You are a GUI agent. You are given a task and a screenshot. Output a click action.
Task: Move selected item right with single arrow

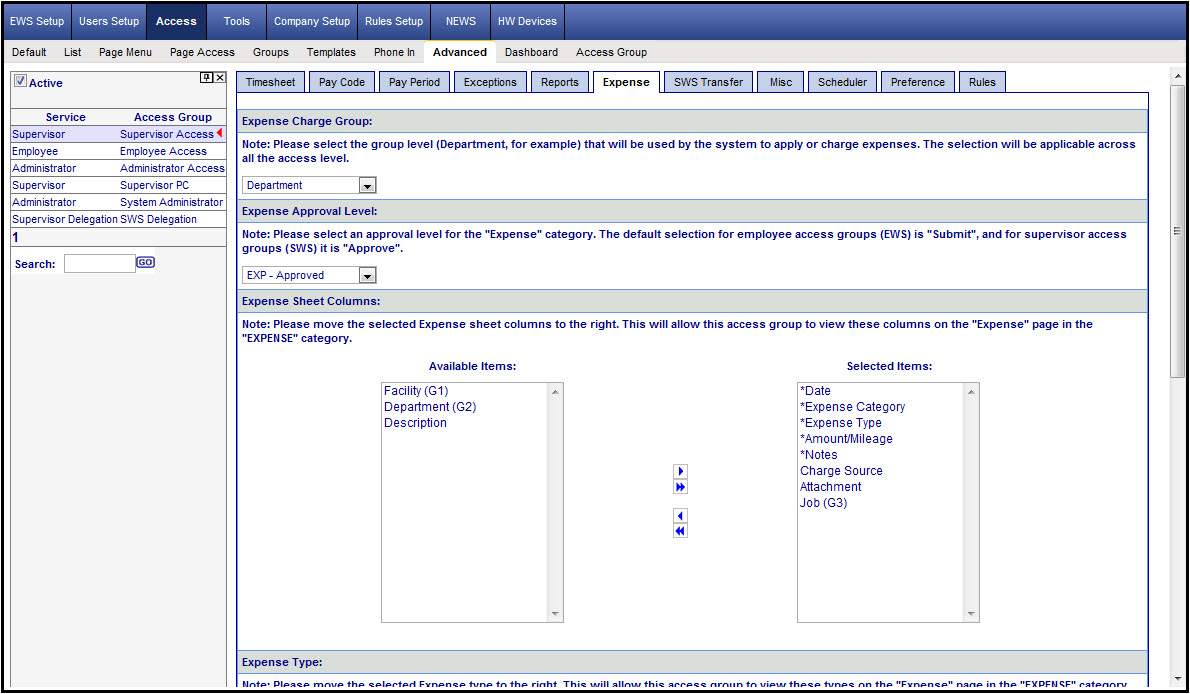(x=681, y=472)
